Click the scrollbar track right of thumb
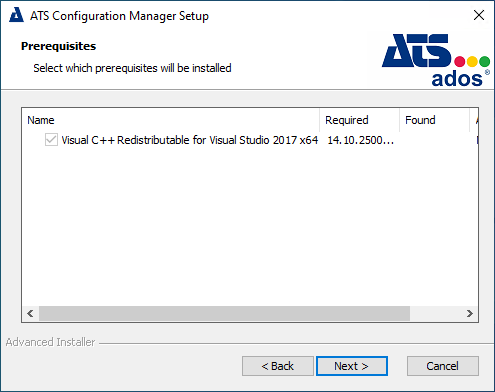The width and height of the screenshot is (495, 392). point(436,314)
